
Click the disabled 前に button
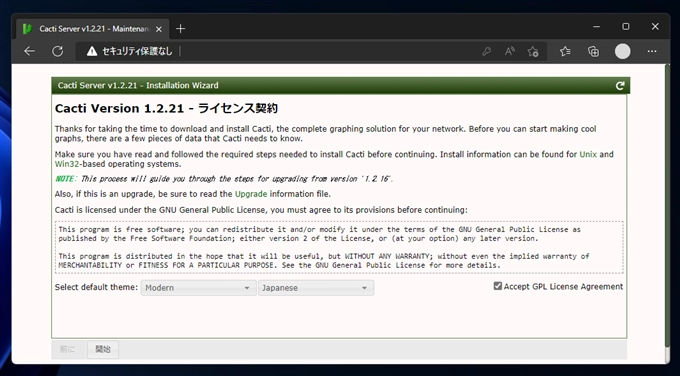68,350
